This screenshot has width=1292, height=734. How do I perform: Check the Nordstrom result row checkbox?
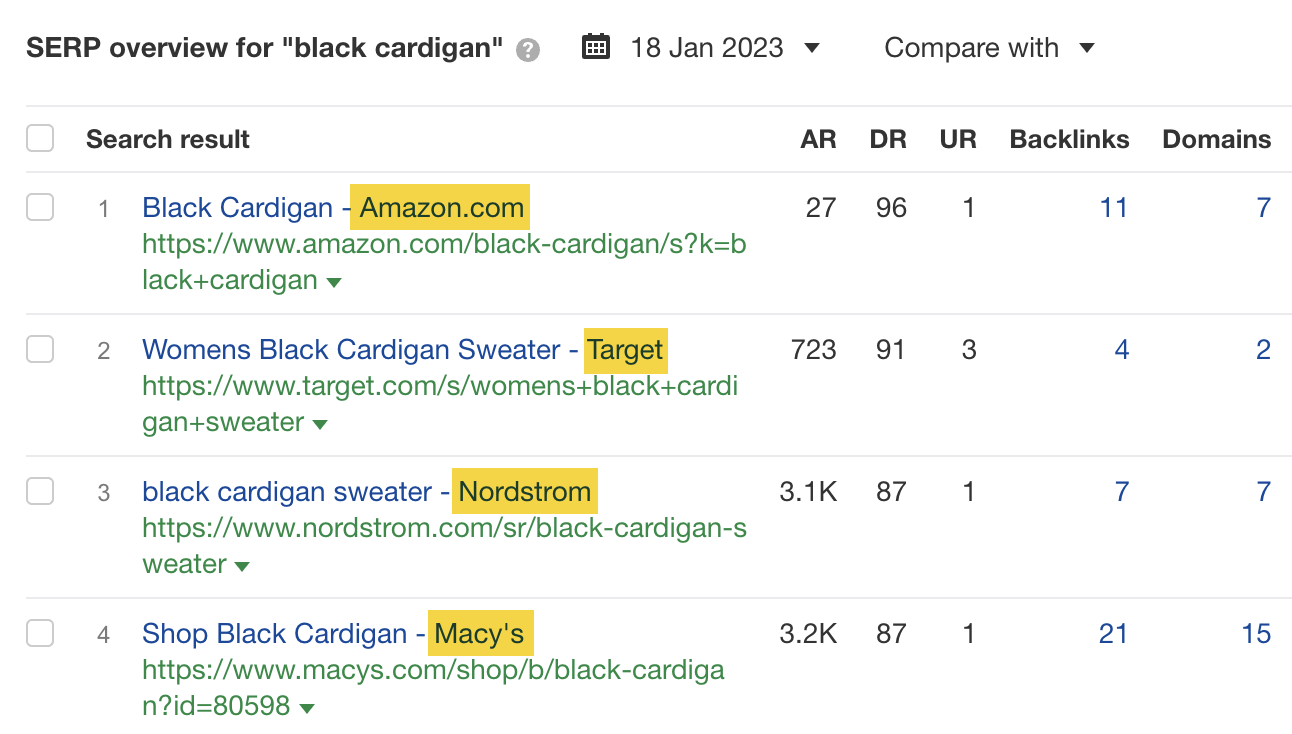(x=40, y=491)
